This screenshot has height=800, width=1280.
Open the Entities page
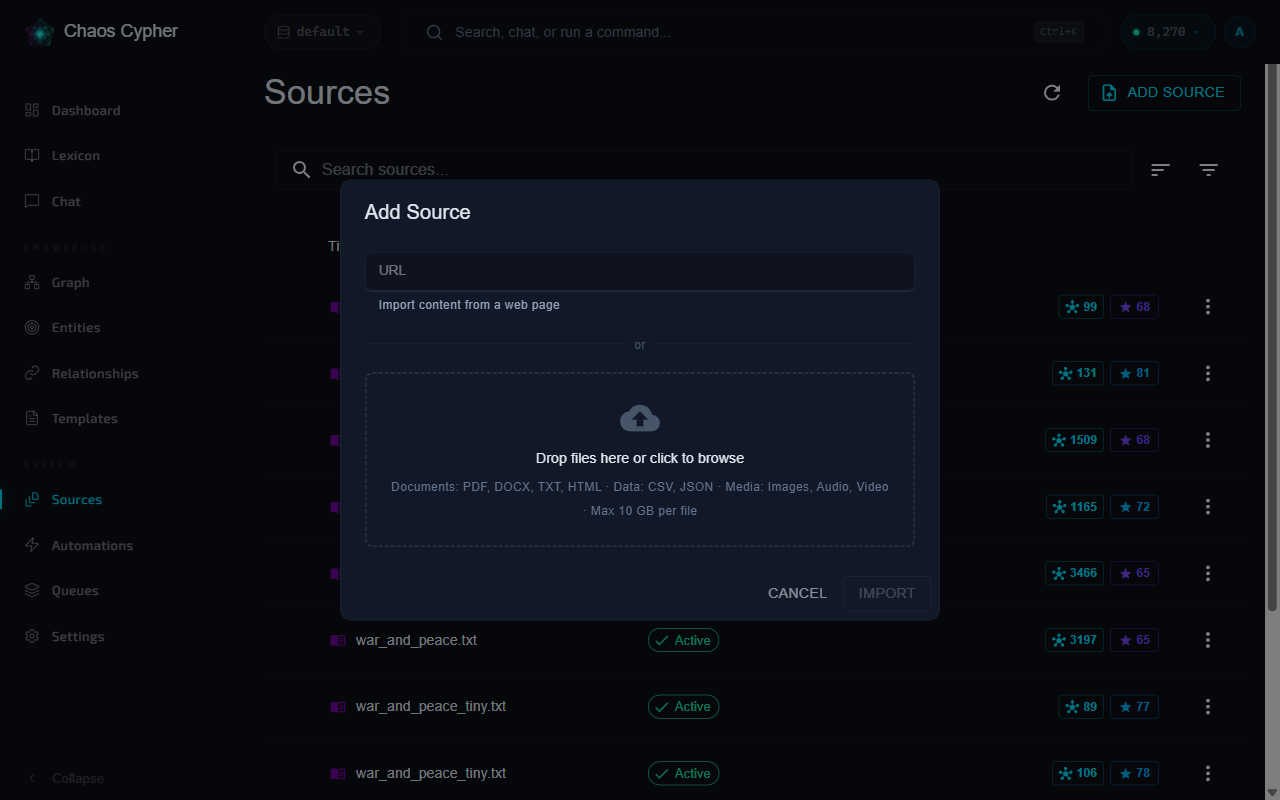76,327
